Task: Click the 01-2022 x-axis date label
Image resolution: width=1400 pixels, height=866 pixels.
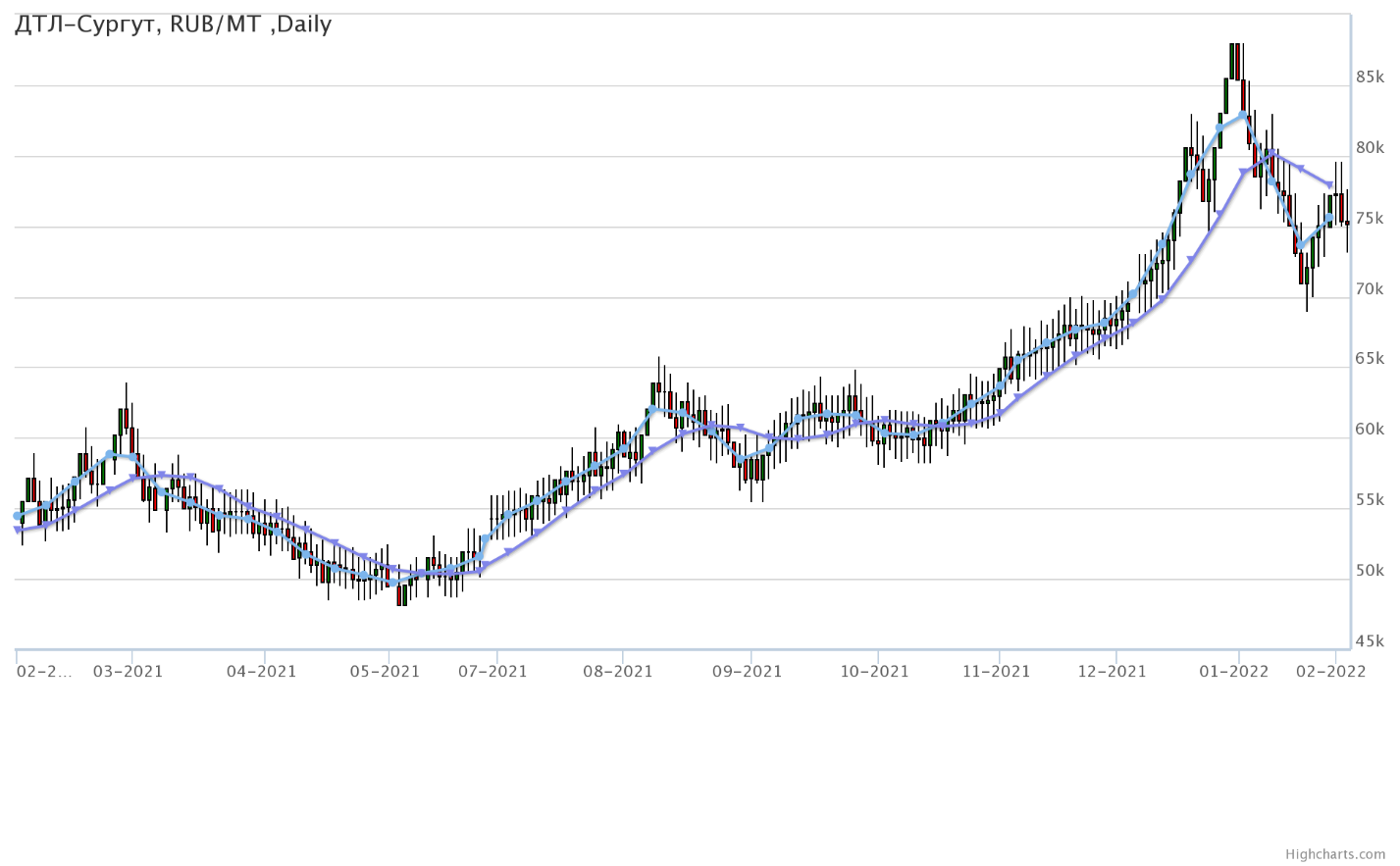Action: click(x=1234, y=672)
